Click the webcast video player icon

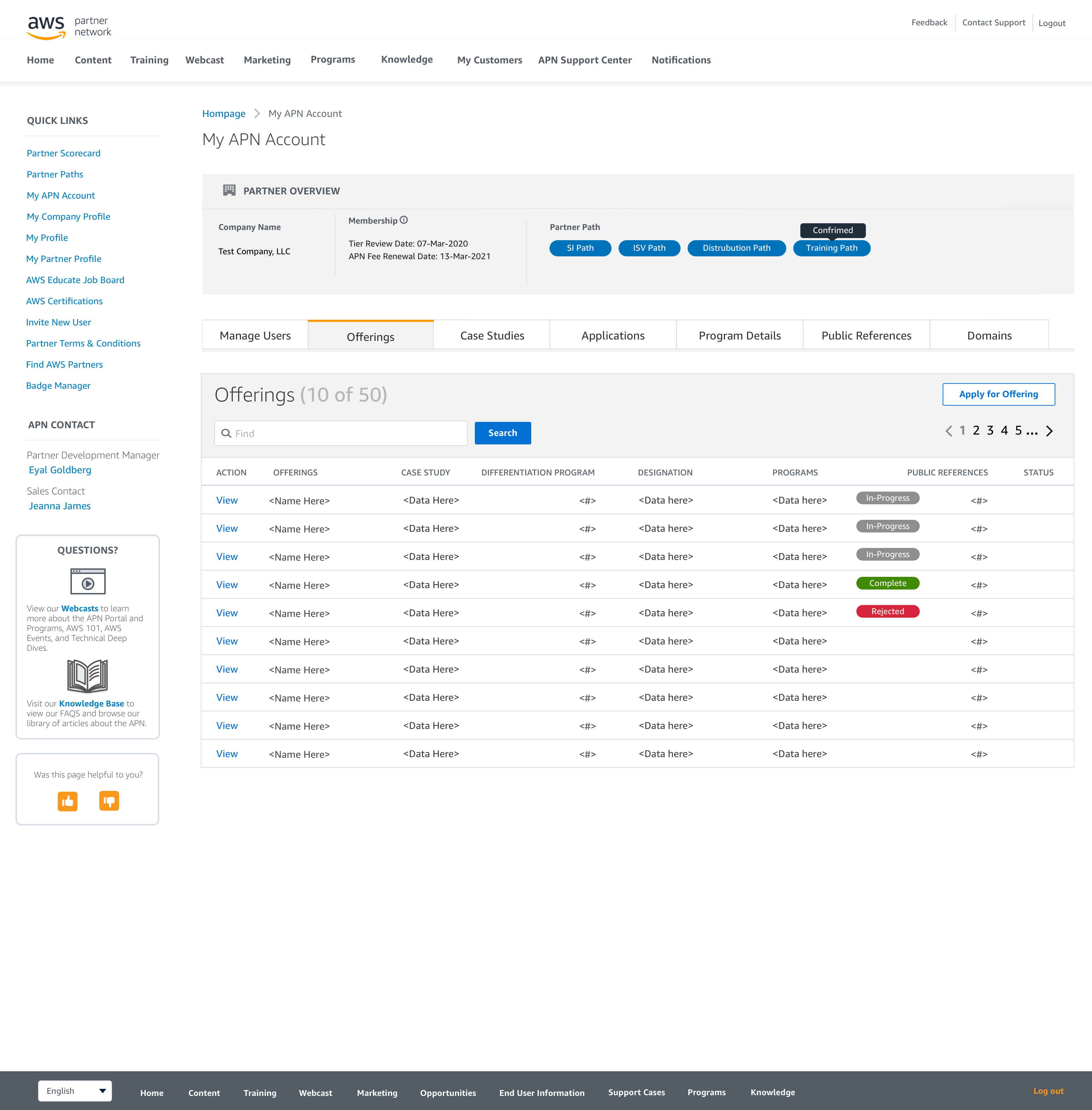point(88,581)
